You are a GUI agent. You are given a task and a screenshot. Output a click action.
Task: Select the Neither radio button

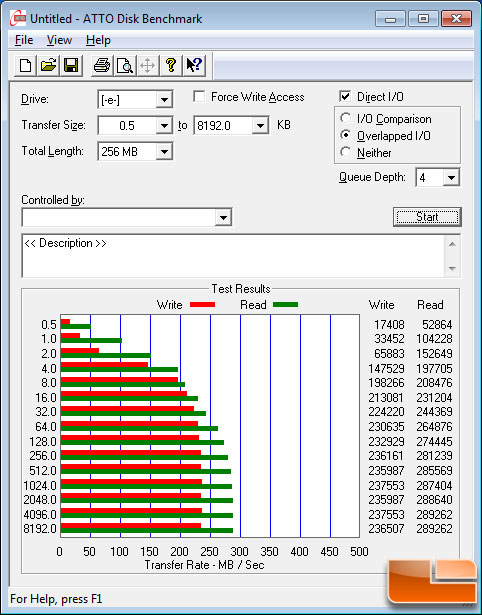pyautogui.click(x=346, y=152)
